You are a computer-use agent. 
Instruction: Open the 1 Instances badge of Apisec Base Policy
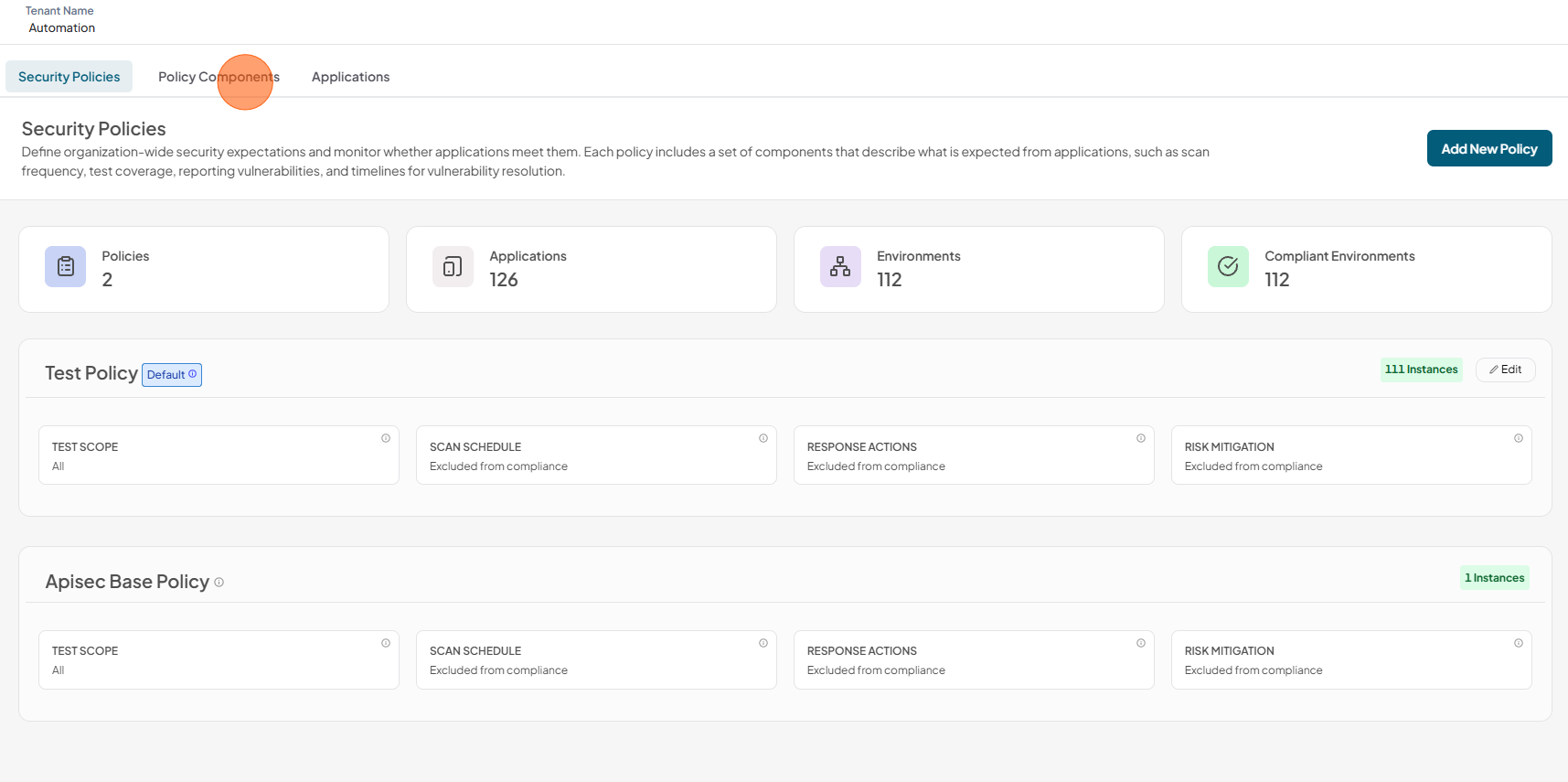tap(1494, 578)
